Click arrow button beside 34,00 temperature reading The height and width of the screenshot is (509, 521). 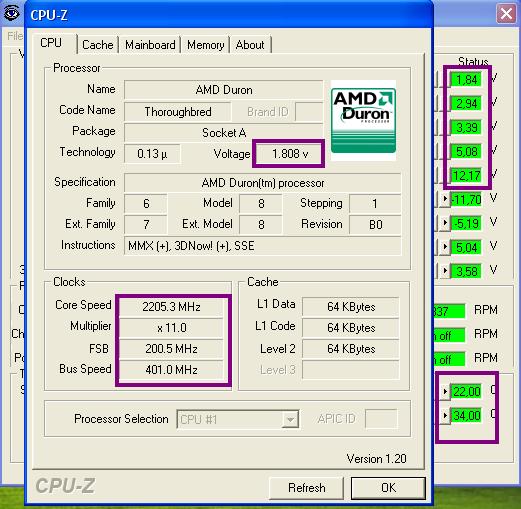click(x=445, y=415)
